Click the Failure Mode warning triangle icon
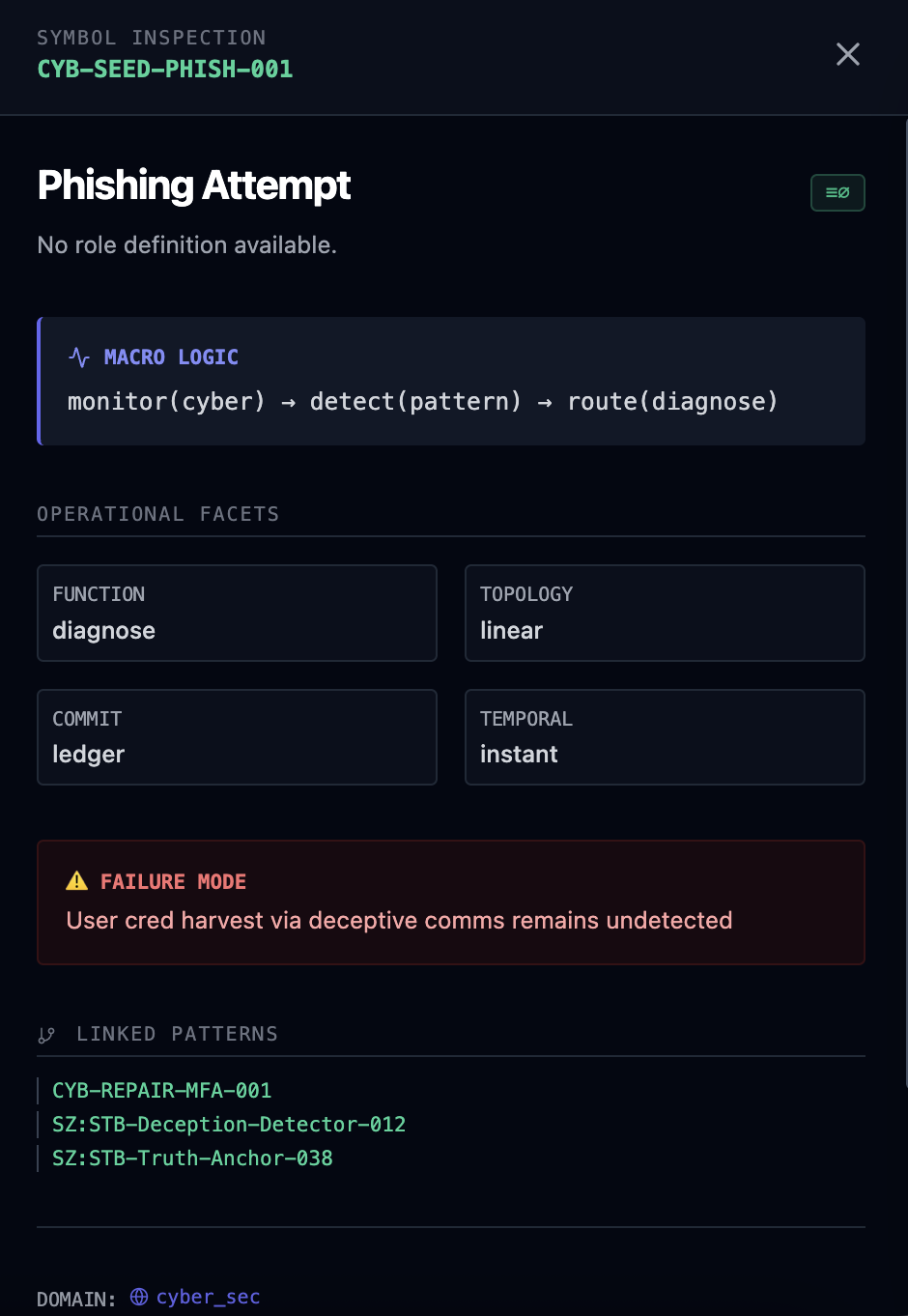908x1316 pixels. tap(76, 881)
